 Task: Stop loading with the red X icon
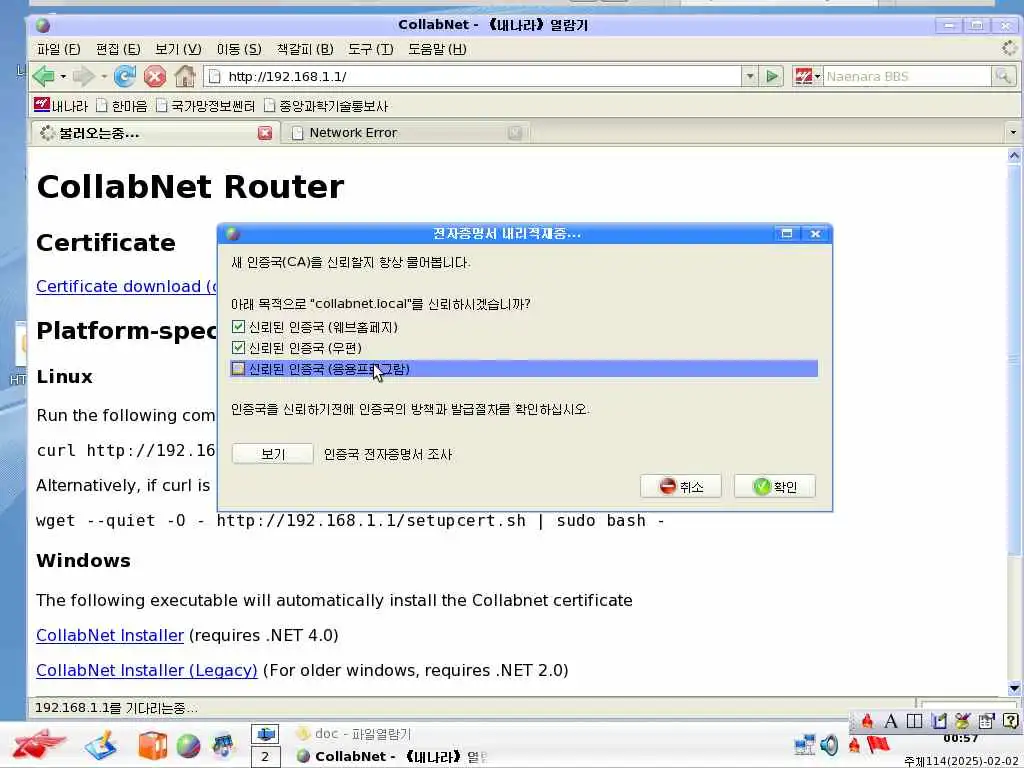coord(155,76)
